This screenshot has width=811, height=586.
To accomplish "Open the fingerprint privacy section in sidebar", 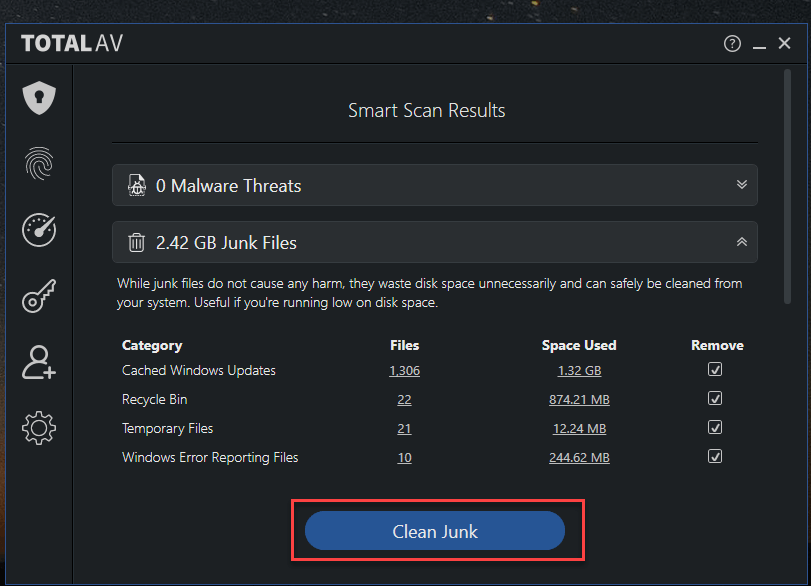I will [x=39, y=163].
